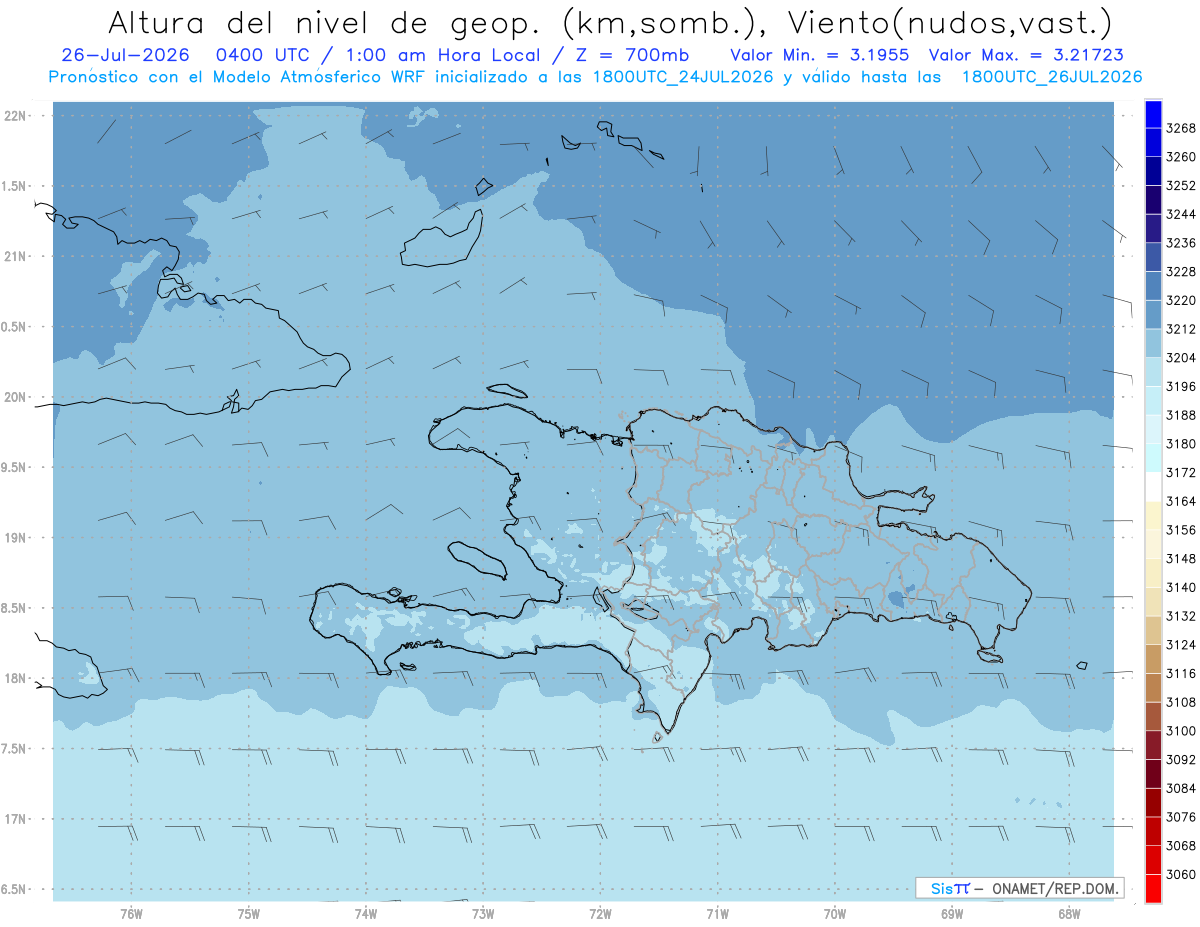Screen dimensions: 1200x927
Task: Click the '69W' longitude label
Action: pos(951,913)
